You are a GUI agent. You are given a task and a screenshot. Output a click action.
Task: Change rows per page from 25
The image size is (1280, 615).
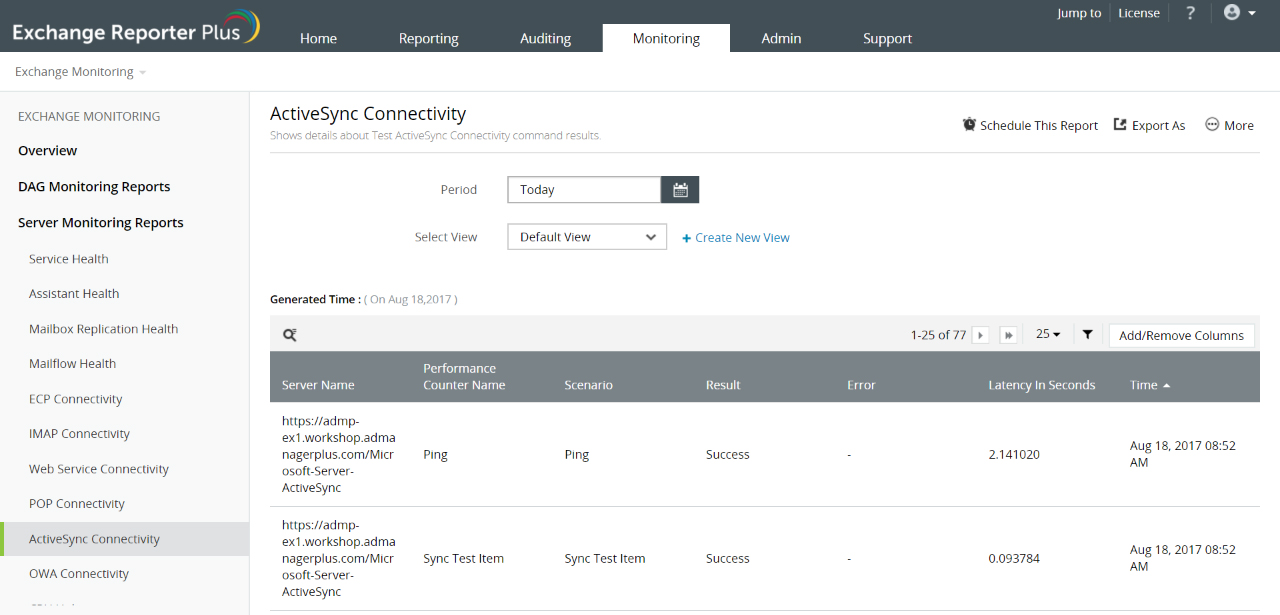coord(1048,335)
